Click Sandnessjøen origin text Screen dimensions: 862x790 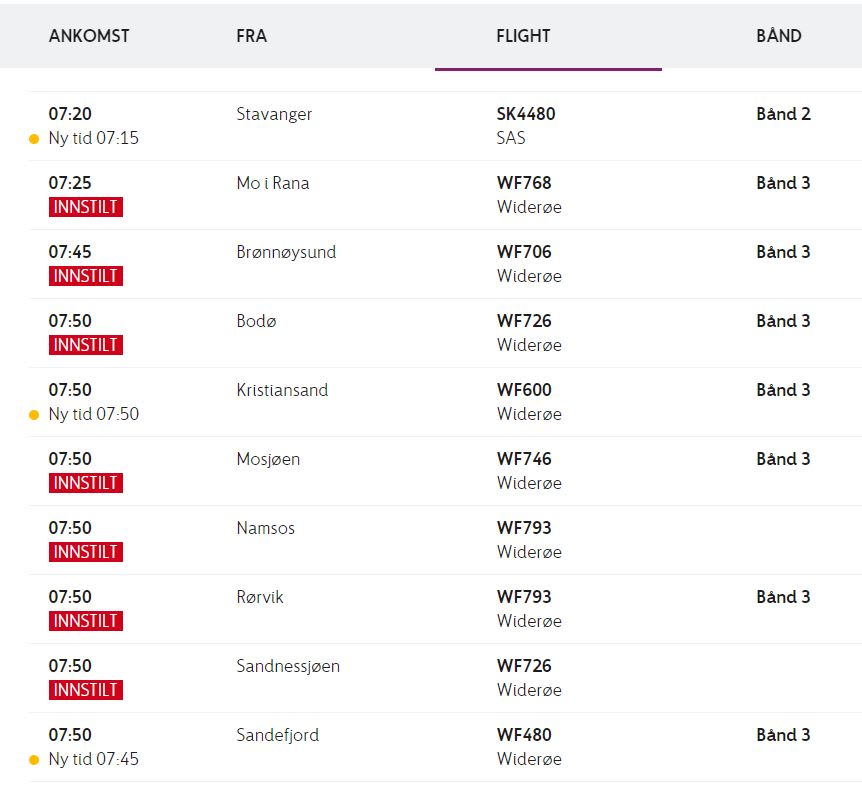288,666
